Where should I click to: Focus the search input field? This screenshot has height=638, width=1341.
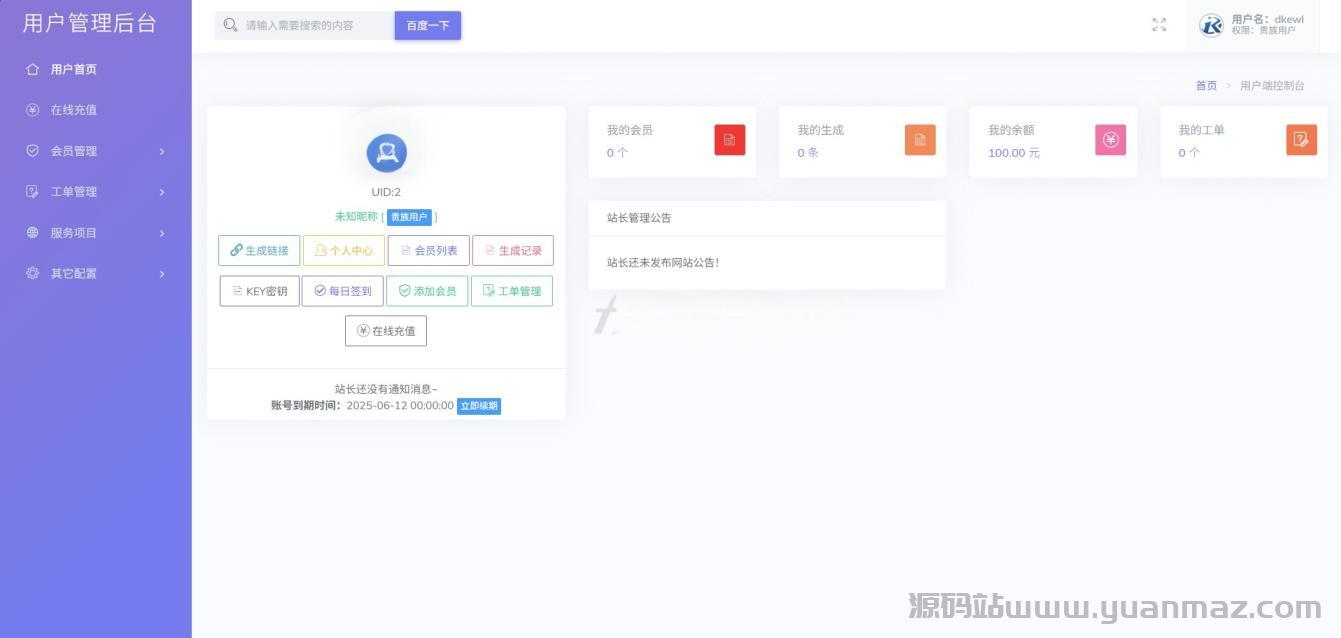click(318, 25)
